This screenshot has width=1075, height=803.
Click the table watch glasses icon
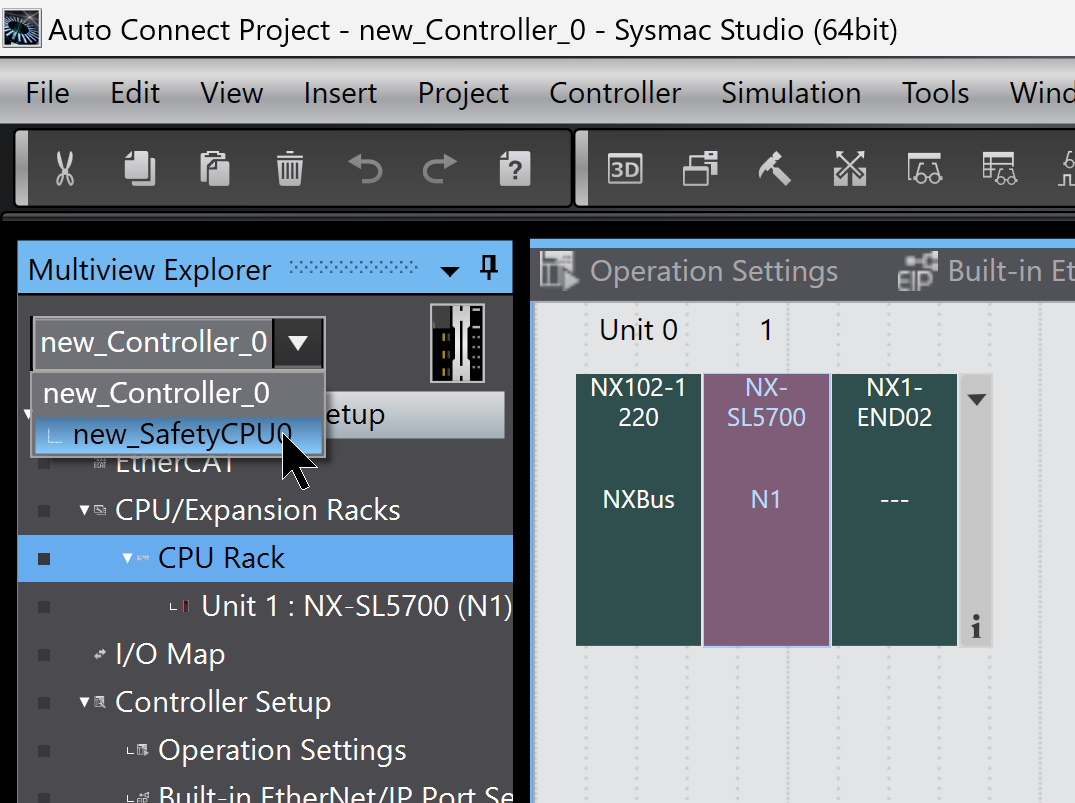pos(1000,169)
